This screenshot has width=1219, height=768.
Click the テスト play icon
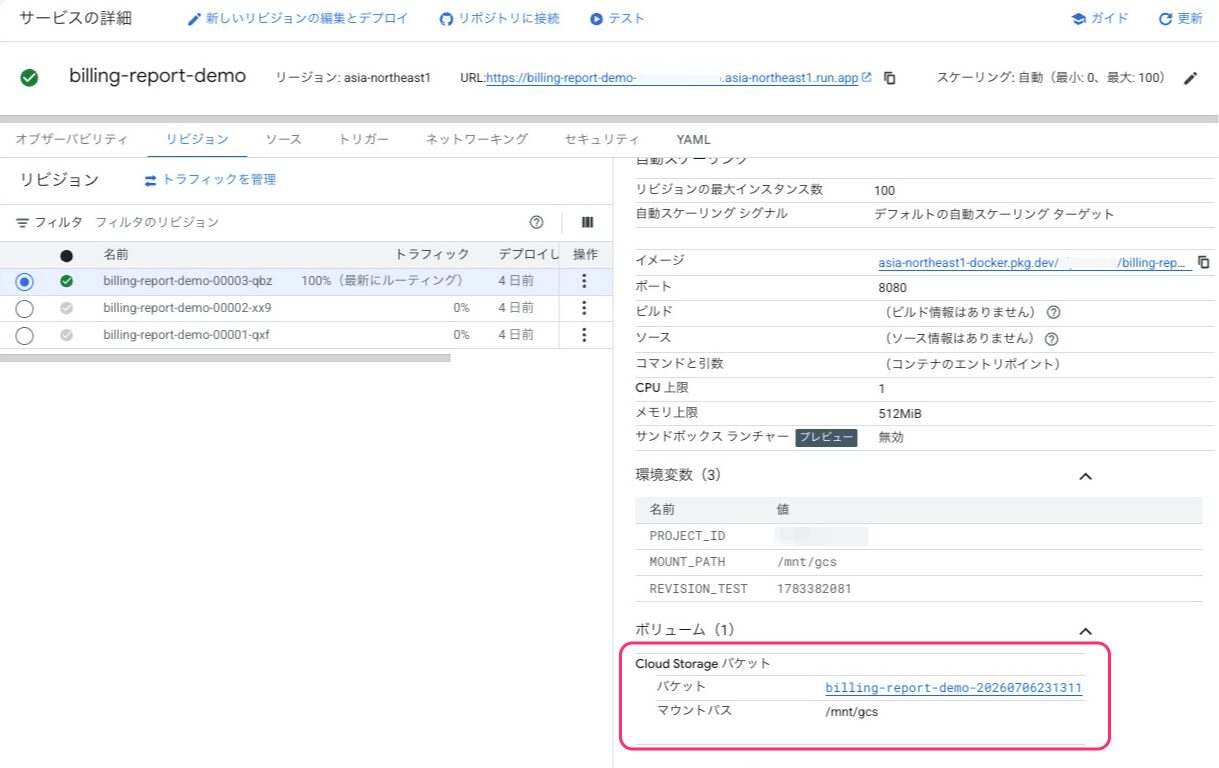coord(597,19)
